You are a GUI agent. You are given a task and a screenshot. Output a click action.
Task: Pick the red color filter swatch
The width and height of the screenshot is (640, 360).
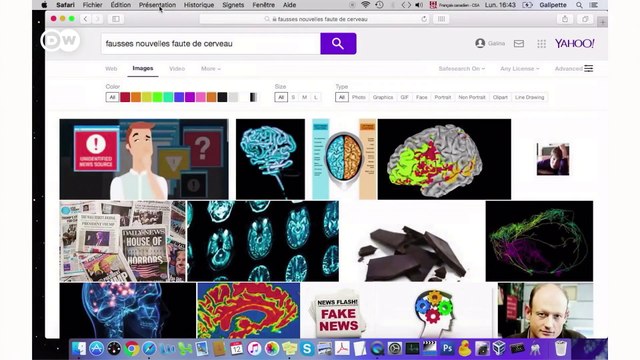tap(125, 97)
